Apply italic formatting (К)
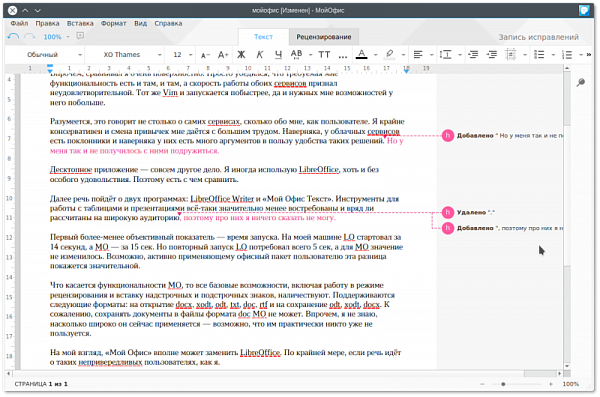Viewport: 600px width, 397px height. [260, 55]
